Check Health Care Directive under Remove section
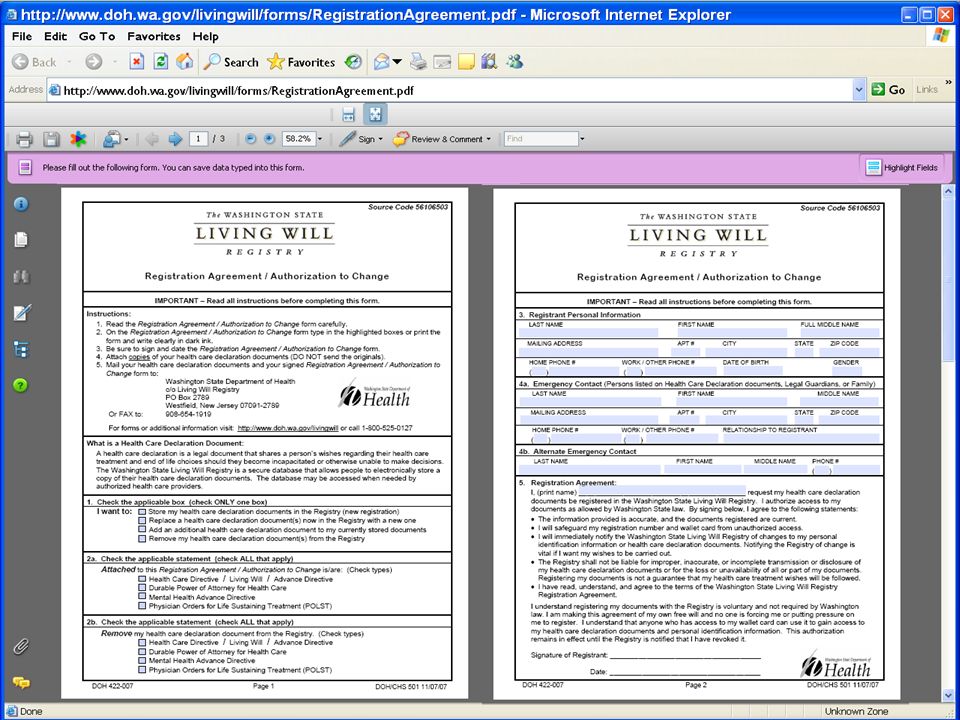 coord(142,643)
